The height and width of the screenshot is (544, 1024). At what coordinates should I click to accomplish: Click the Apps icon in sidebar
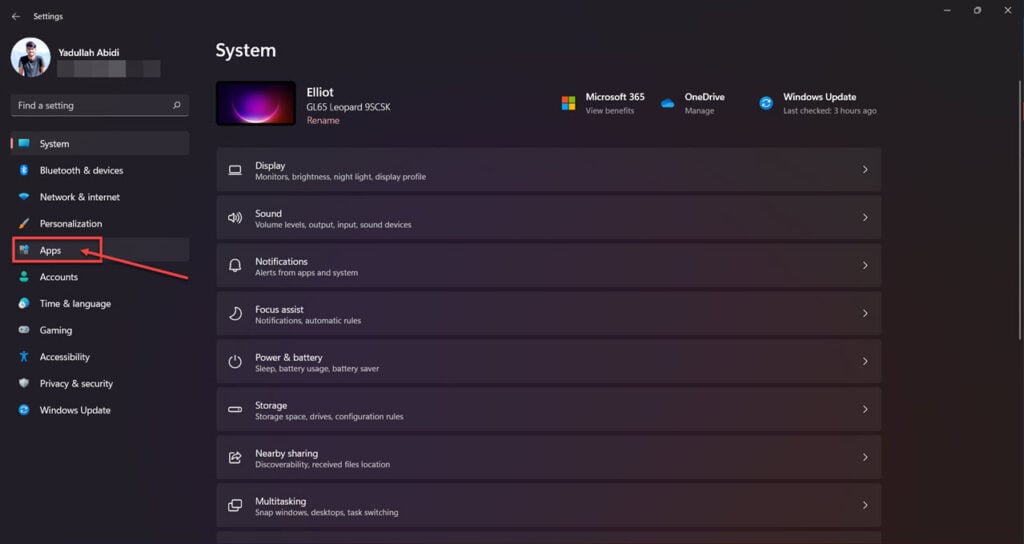[x=24, y=250]
